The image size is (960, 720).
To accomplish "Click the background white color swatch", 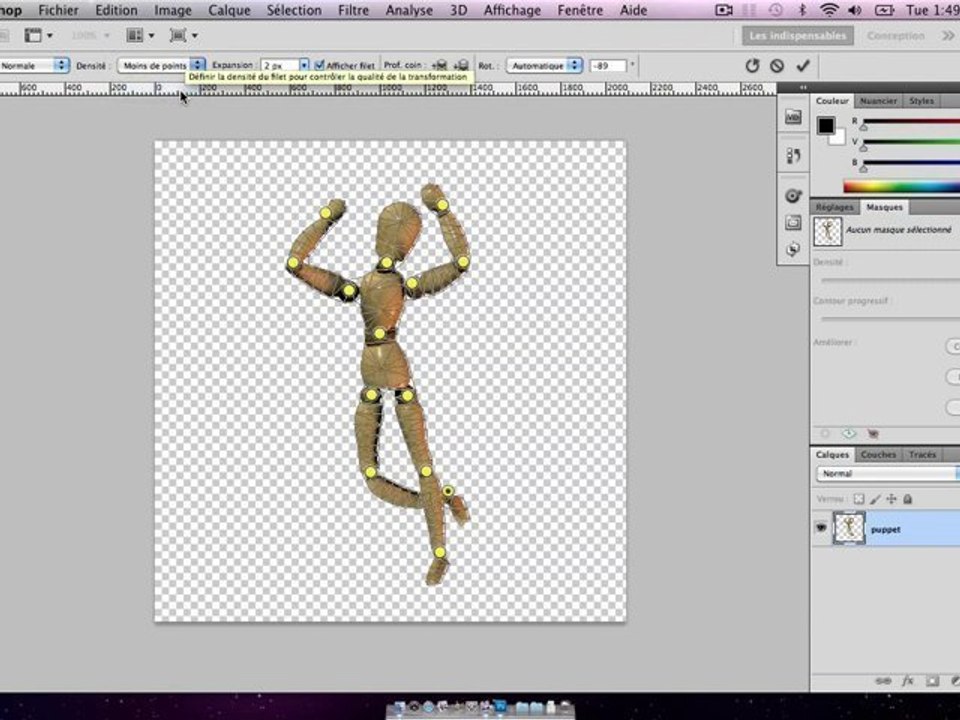I will pos(838,138).
